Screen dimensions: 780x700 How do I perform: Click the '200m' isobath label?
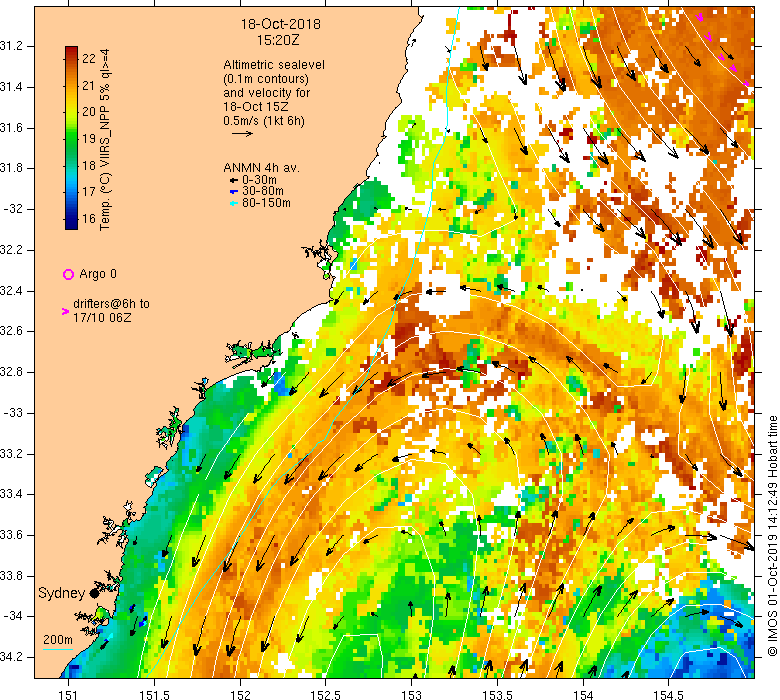point(58,640)
